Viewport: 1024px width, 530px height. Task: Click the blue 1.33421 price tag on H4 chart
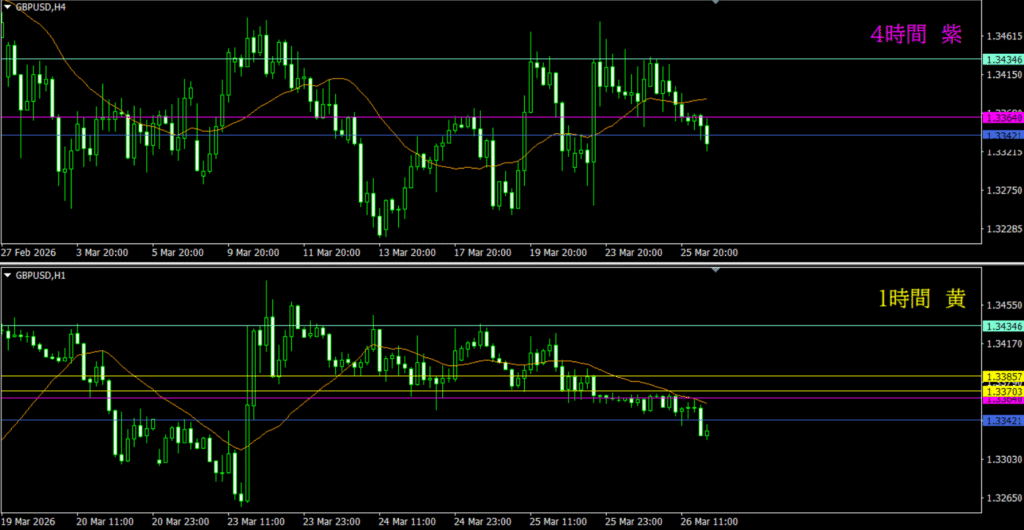(x=1002, y=135)
